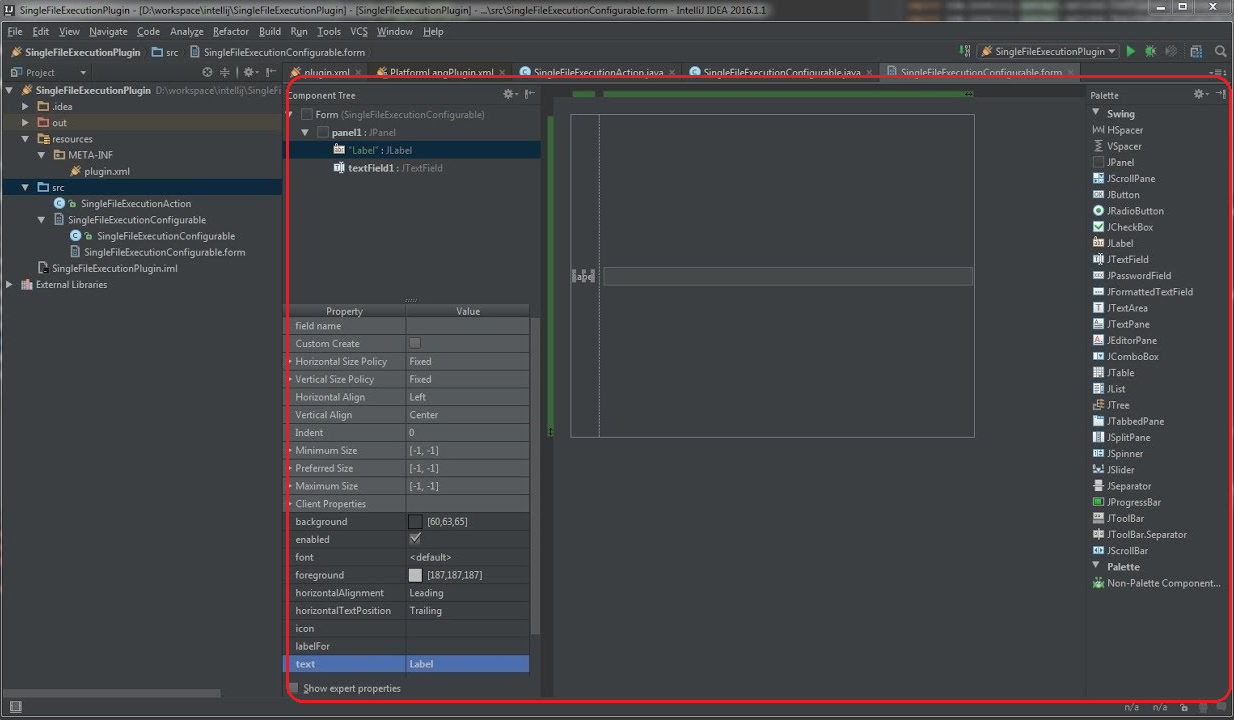The image size is (1234, 720).
Task: Click the JButton icon in Palette
Action: pyautogui.click(x=1099, y=195)
